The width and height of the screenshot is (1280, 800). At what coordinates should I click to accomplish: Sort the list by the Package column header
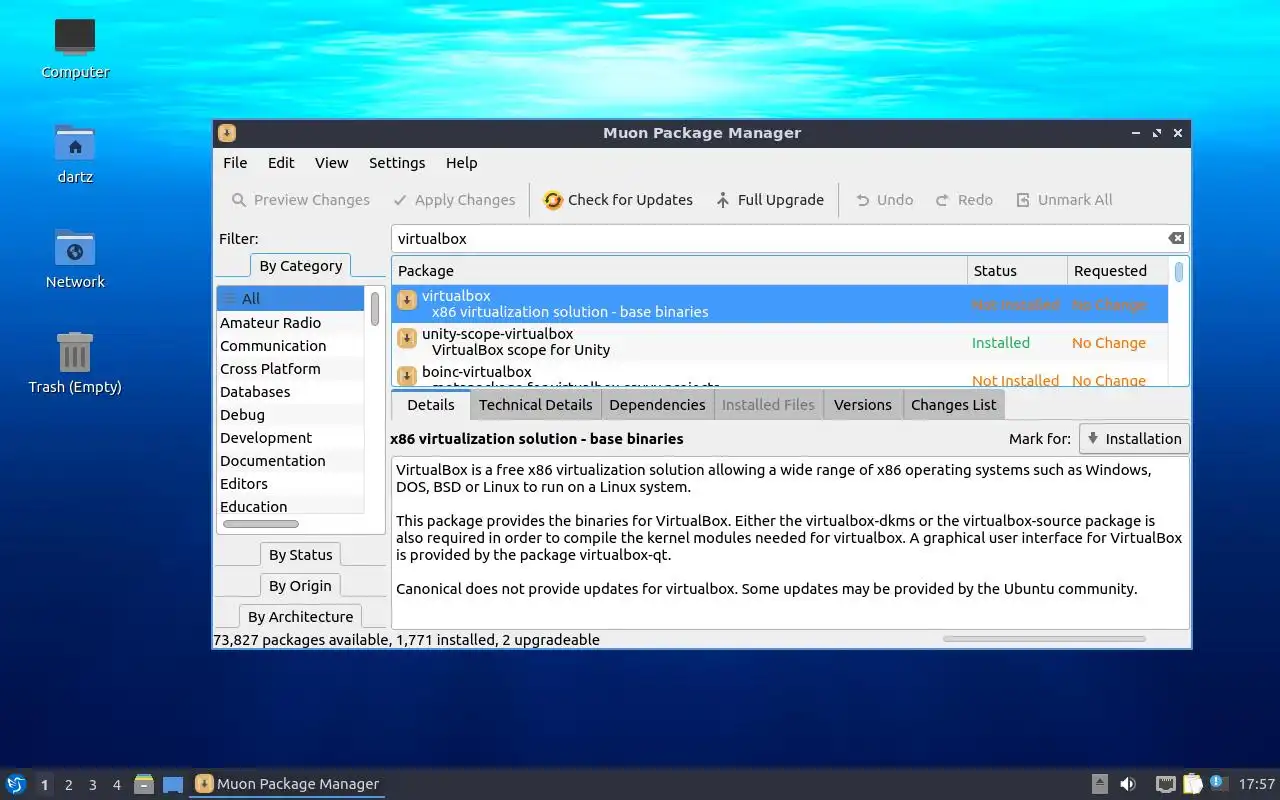(680, 271)
